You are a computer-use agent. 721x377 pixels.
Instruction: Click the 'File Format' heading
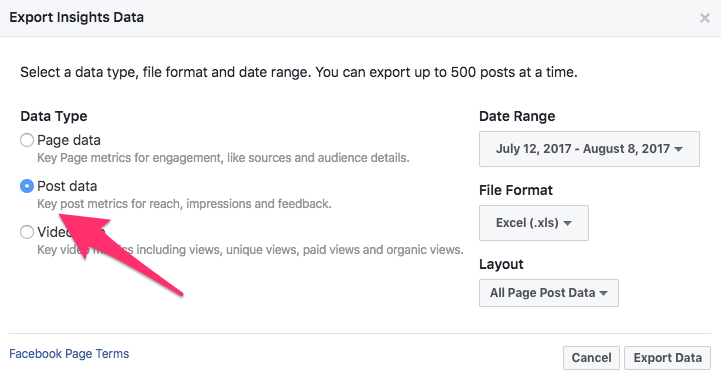click(515, 190)
